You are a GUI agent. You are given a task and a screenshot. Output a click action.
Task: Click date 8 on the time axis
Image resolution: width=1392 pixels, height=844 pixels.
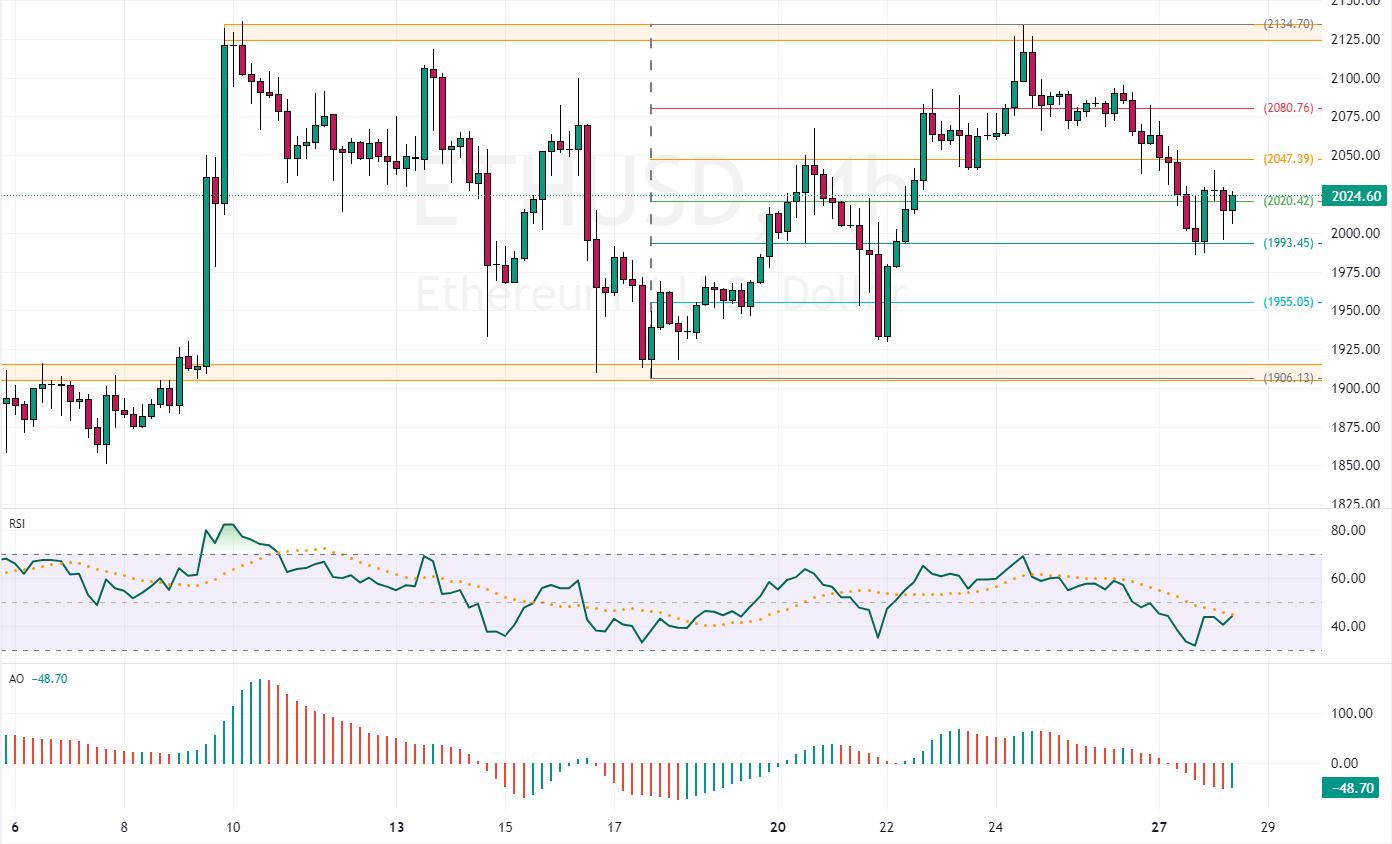coord(124,827)
